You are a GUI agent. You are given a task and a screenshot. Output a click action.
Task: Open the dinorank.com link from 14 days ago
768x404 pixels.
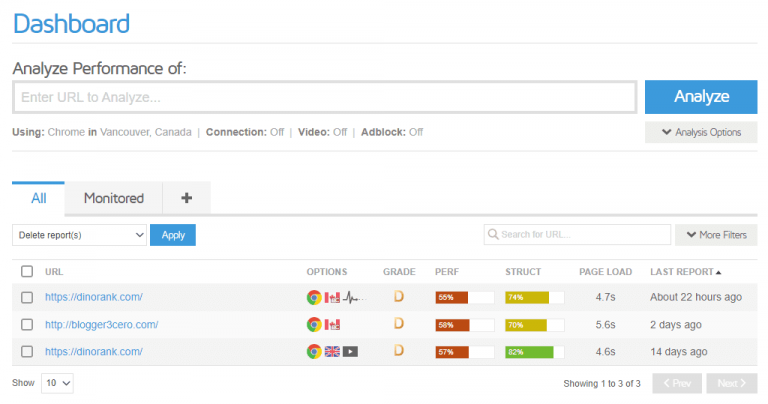coord(94,352)
